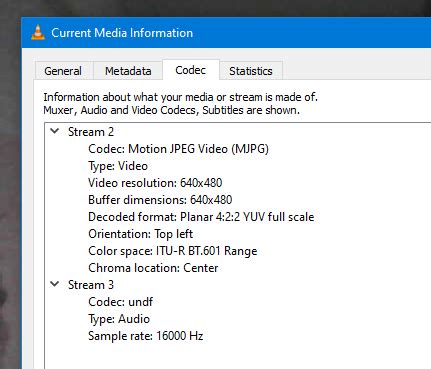Select the Orientation: Top left row
This screenshot has height=369, width=431.
[141, 234]
